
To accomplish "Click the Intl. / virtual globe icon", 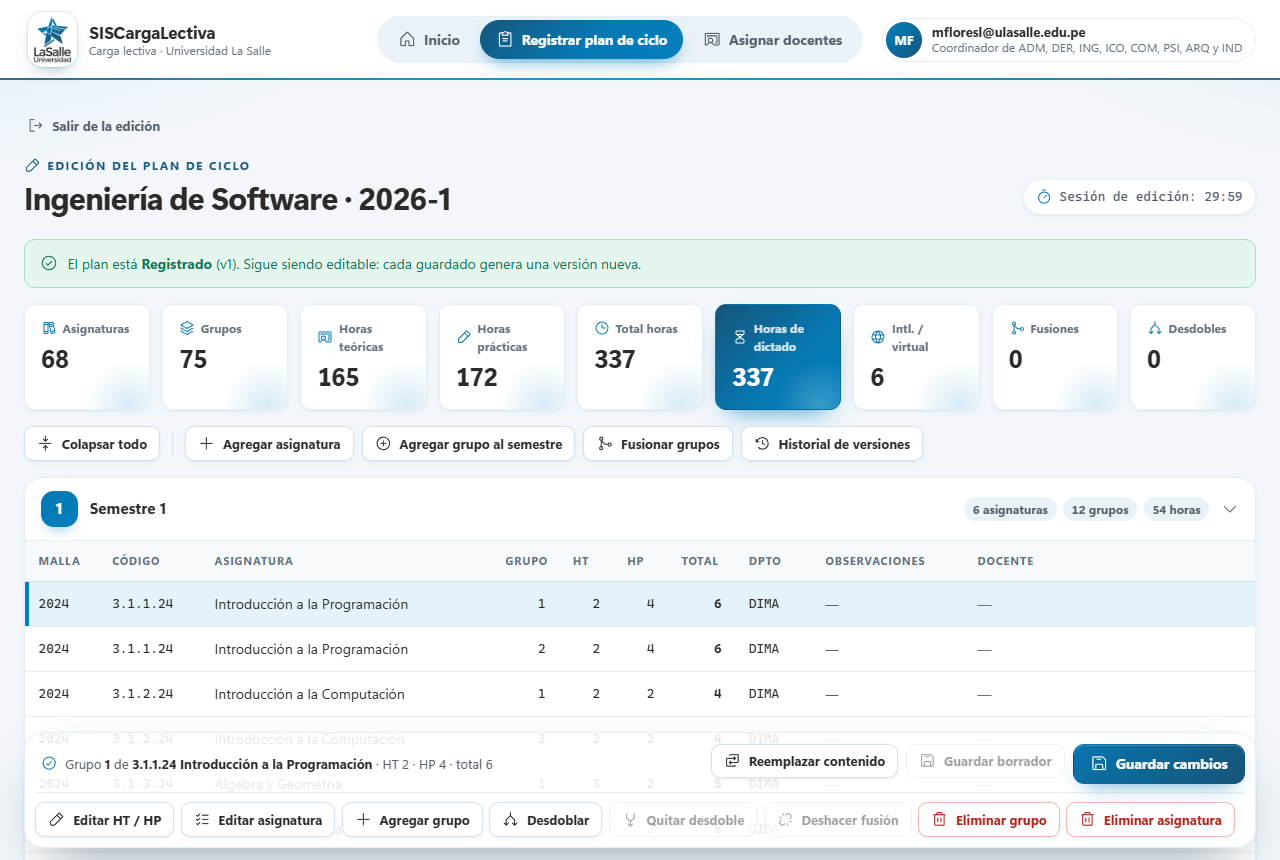I will coord(878,337).
